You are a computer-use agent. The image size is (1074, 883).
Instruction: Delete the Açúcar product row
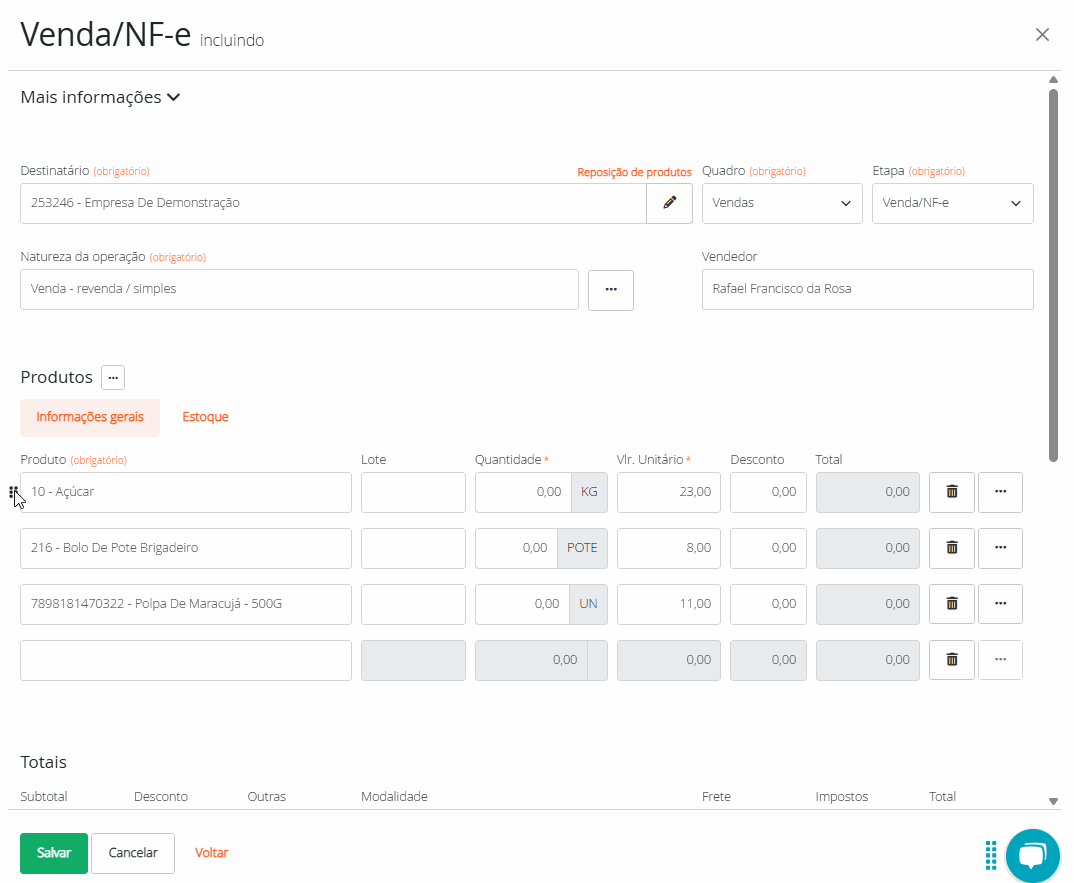(951, 492)
